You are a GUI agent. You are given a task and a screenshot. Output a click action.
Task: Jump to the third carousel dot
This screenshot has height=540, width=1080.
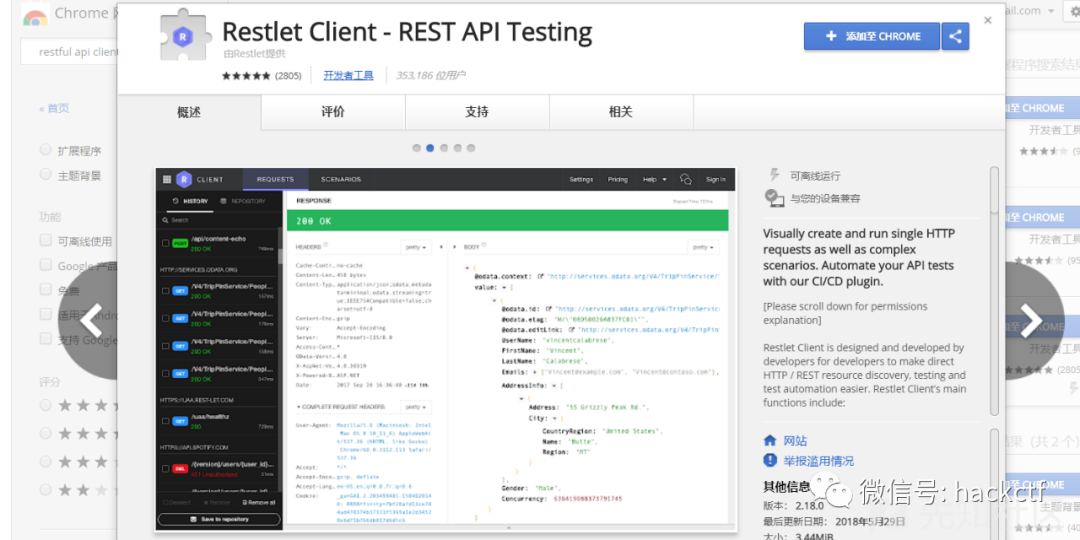444,148
